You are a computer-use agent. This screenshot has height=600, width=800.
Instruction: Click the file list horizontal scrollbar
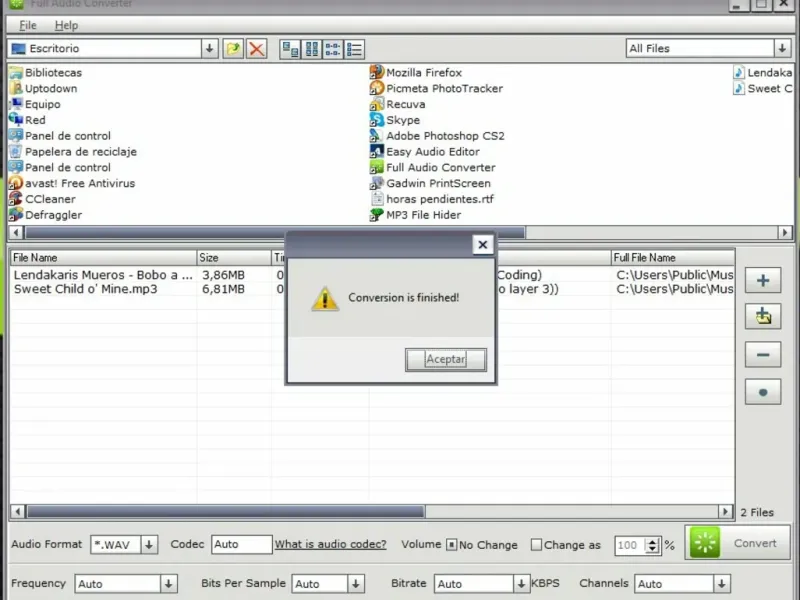226,511
